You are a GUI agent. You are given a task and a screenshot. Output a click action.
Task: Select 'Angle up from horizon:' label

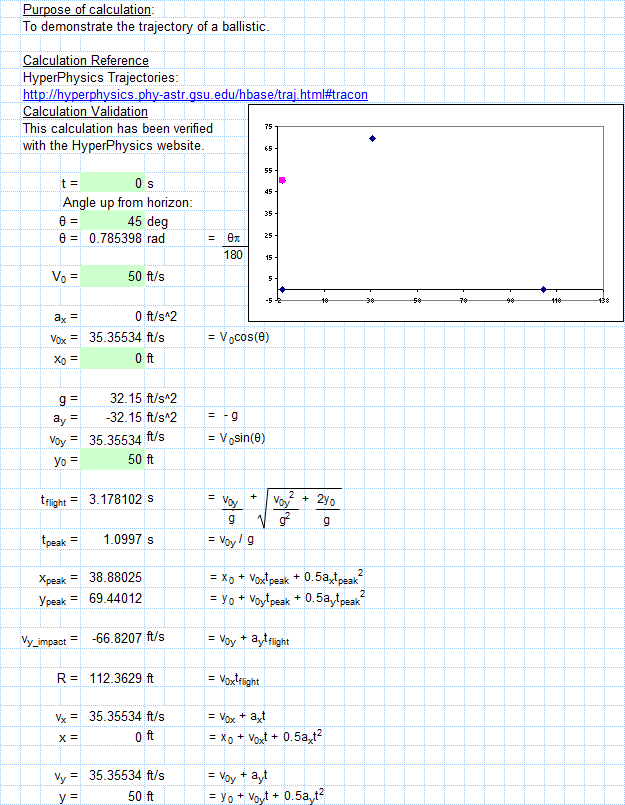pyautogui.click(x=127, y=203)
